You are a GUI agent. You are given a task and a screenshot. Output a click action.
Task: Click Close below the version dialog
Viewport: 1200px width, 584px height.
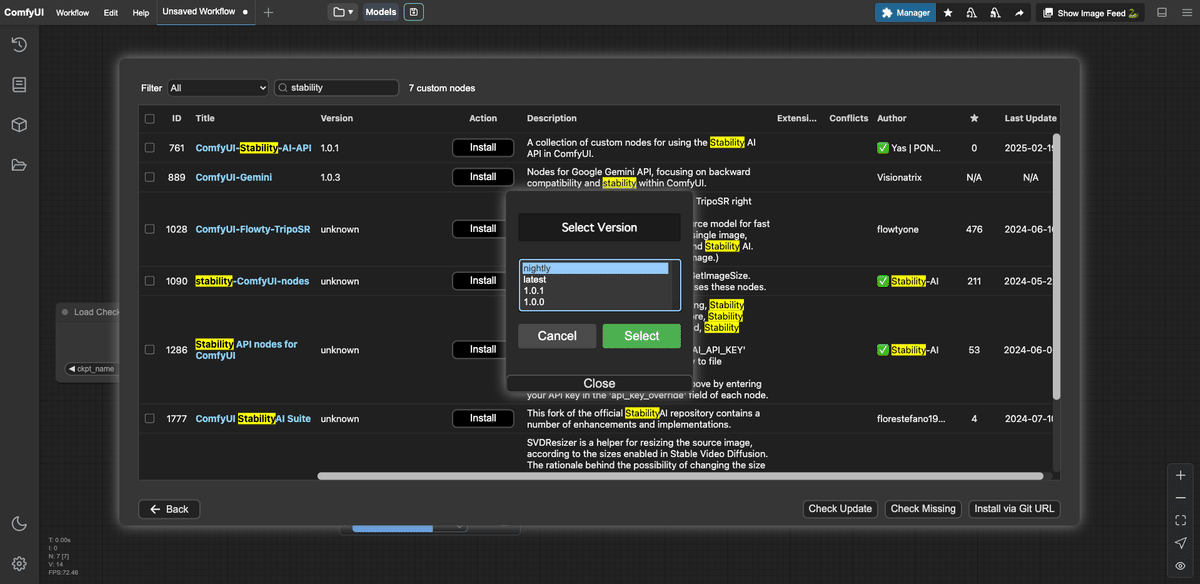click(x=600, y=383)
